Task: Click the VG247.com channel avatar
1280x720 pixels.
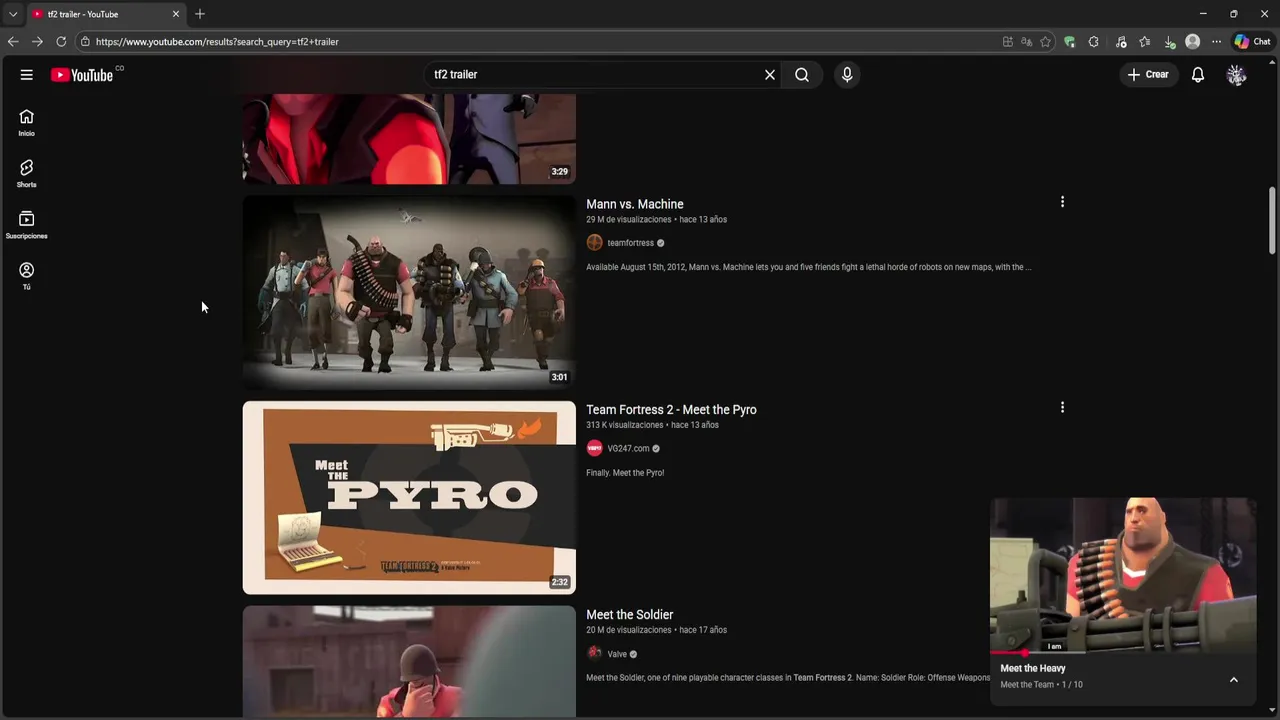Action: point(595,449)
